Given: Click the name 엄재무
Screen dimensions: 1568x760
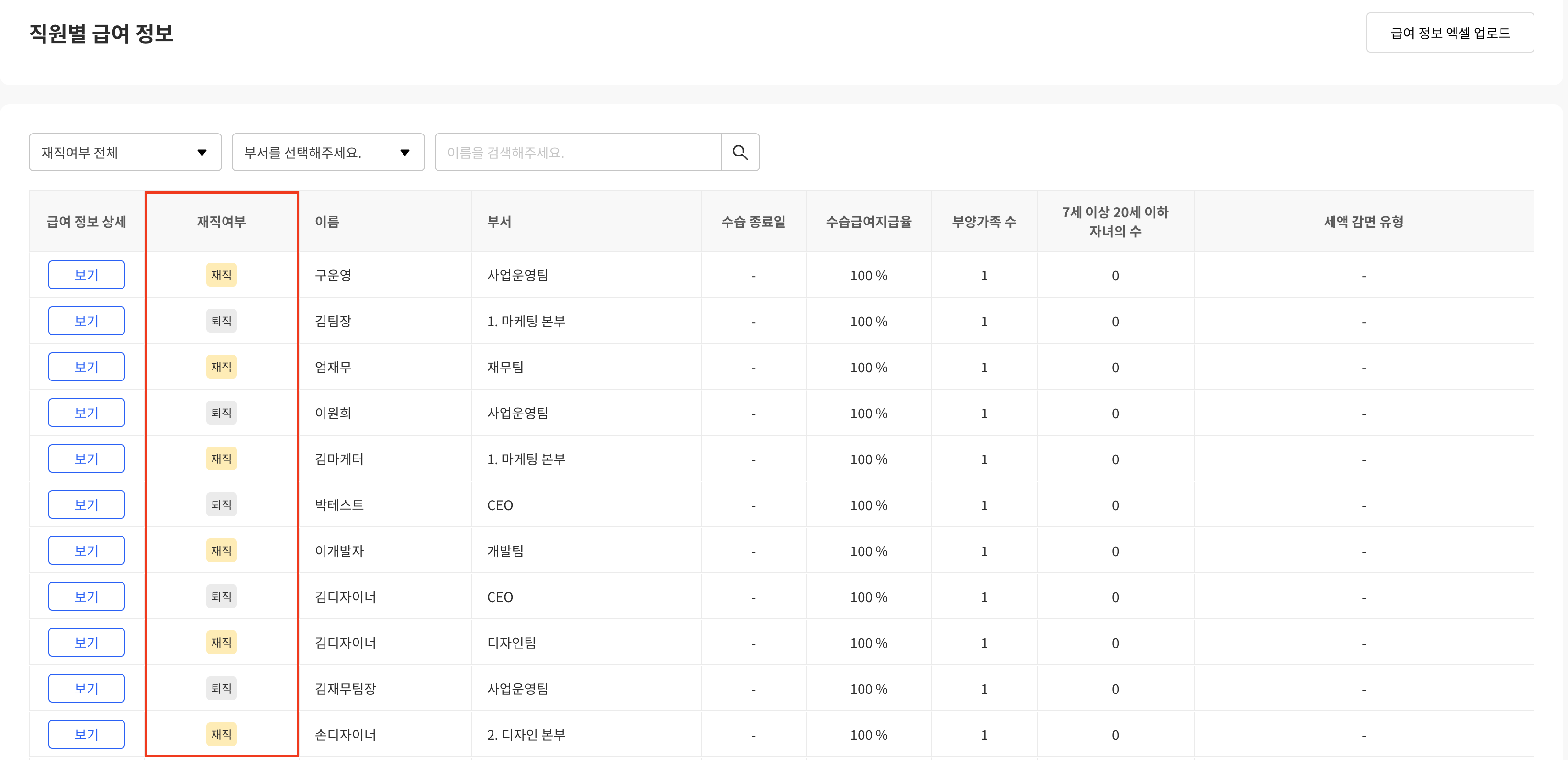Looking at the screenshot, I should pos(333,368).
